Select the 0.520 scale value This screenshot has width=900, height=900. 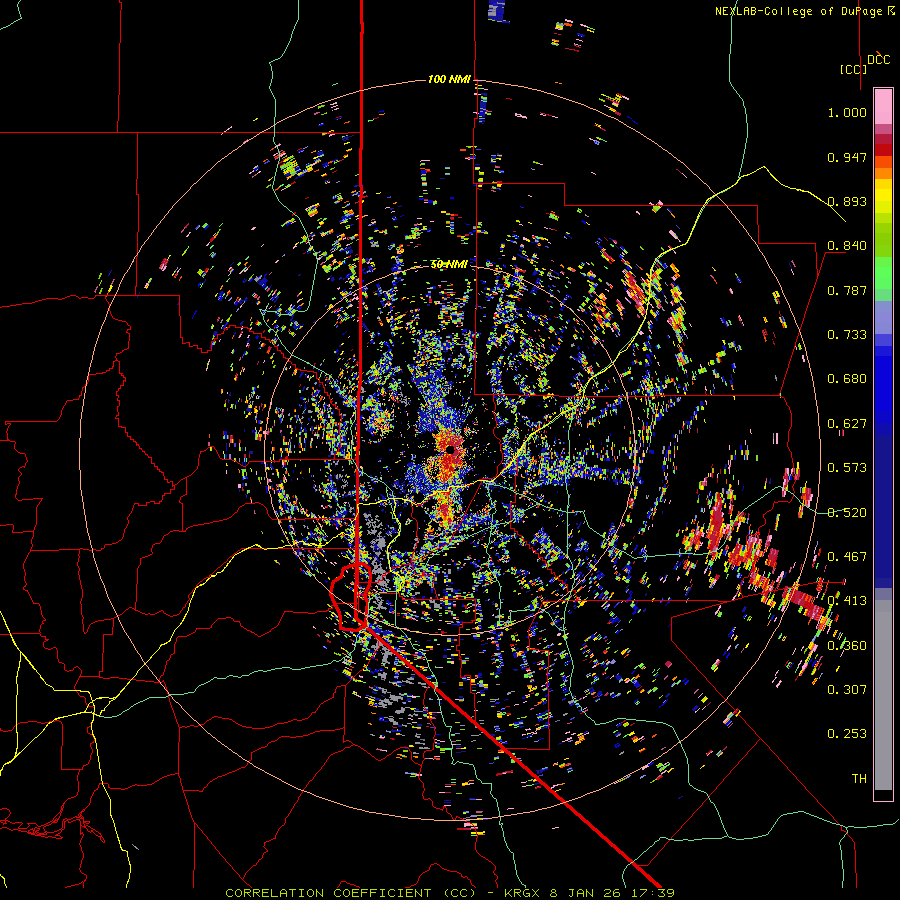(x=847, y=513)
